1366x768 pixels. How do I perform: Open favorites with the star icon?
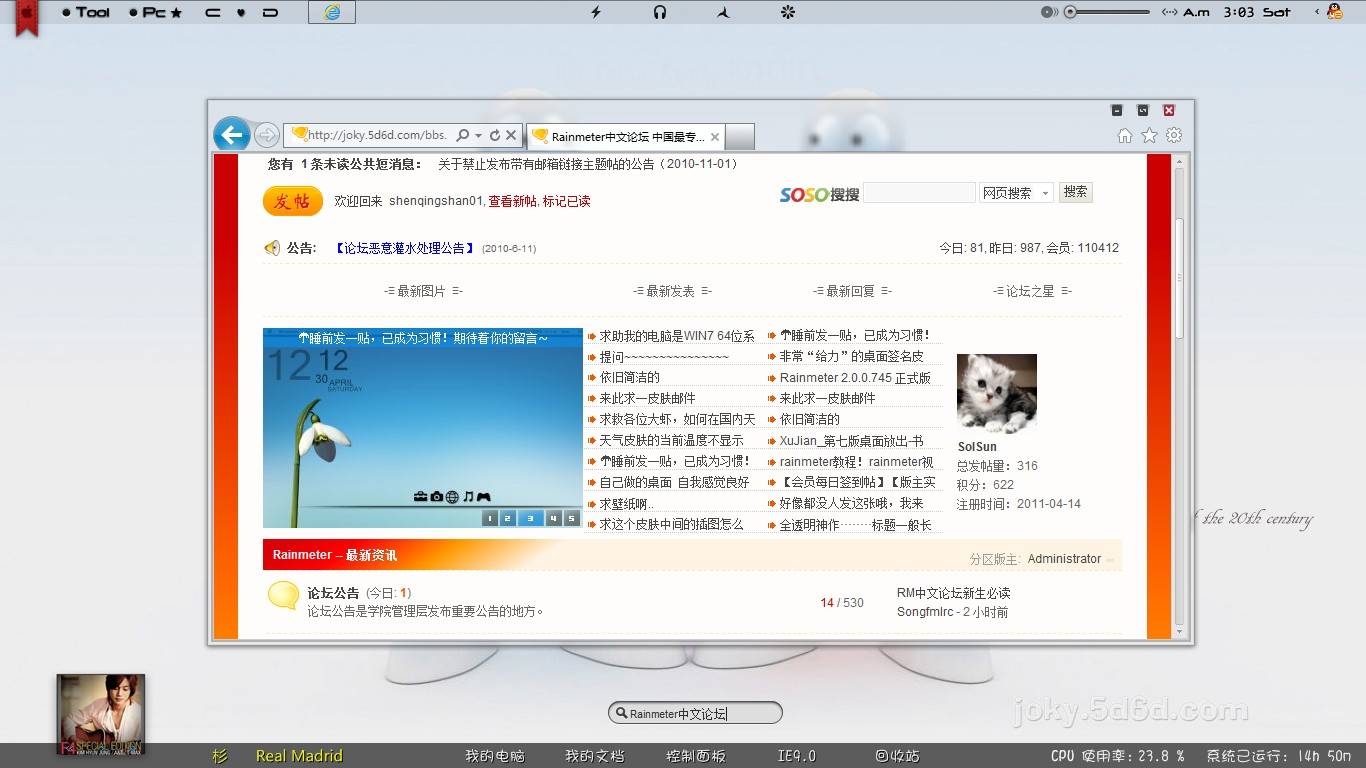(1150, 135)
